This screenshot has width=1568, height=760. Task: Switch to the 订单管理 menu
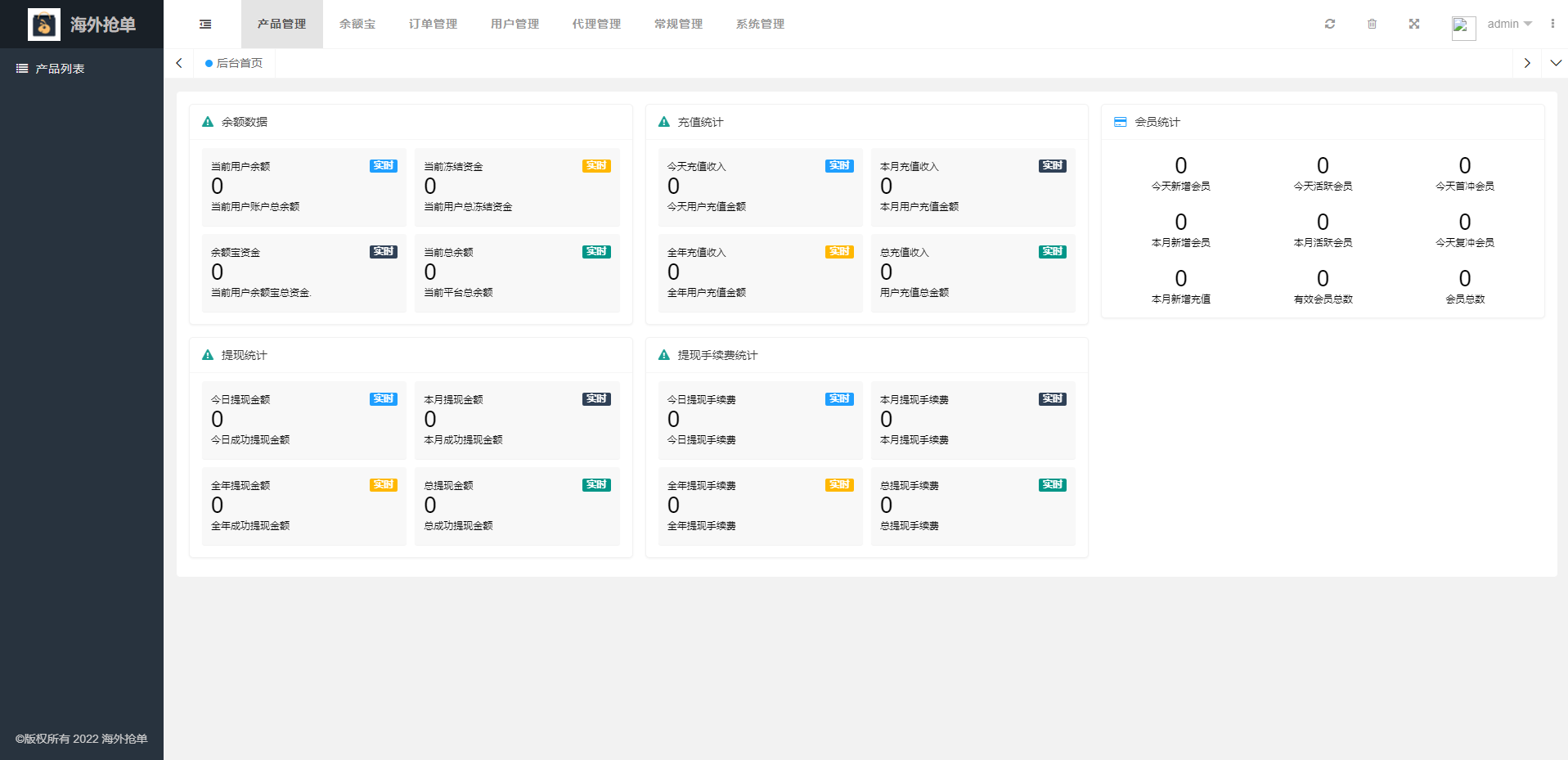pos(432,24)
